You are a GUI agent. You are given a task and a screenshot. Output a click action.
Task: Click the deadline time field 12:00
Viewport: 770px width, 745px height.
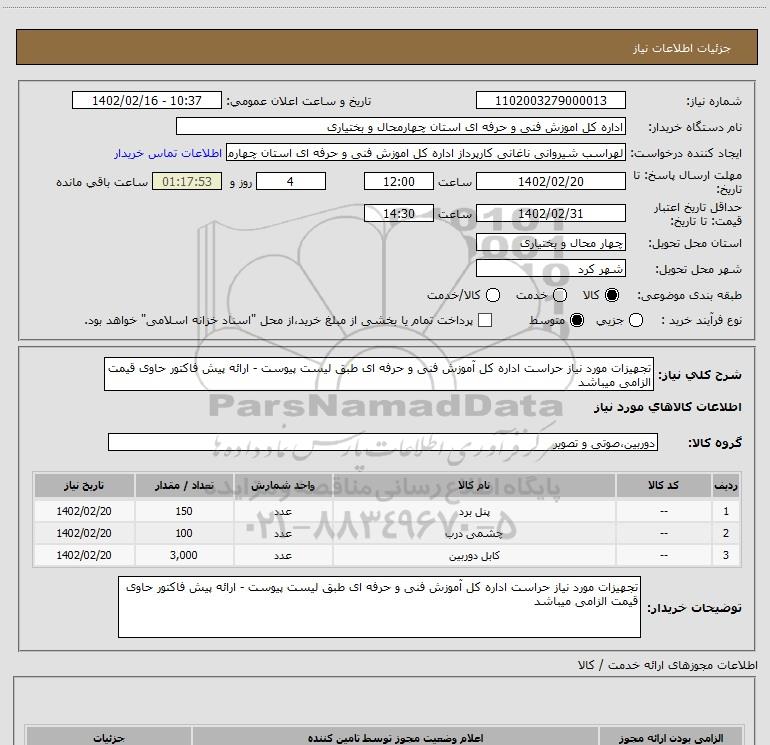point(399,181)
